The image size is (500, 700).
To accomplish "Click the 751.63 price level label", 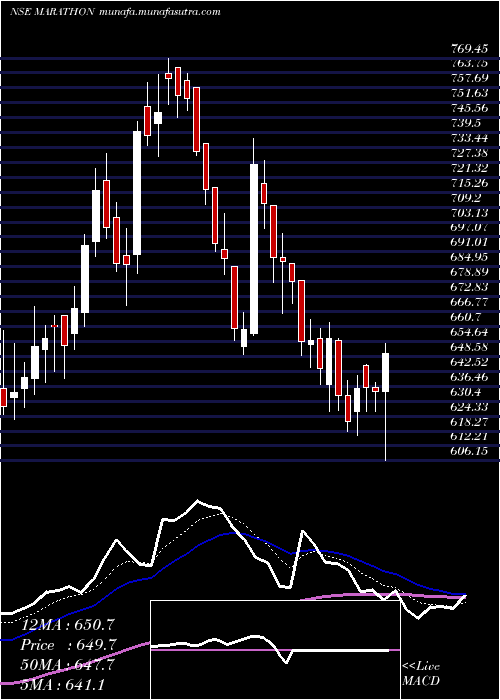I will (469, 93).
